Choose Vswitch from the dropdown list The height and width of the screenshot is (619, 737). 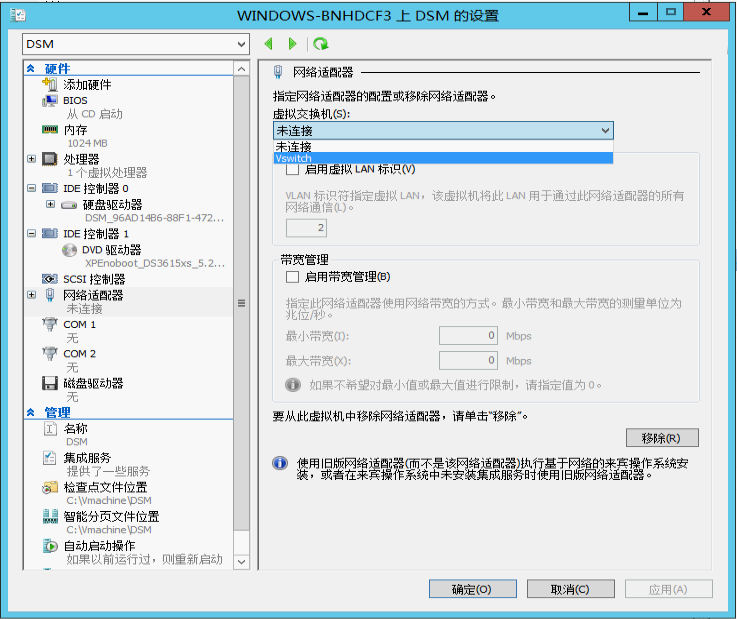443,158
